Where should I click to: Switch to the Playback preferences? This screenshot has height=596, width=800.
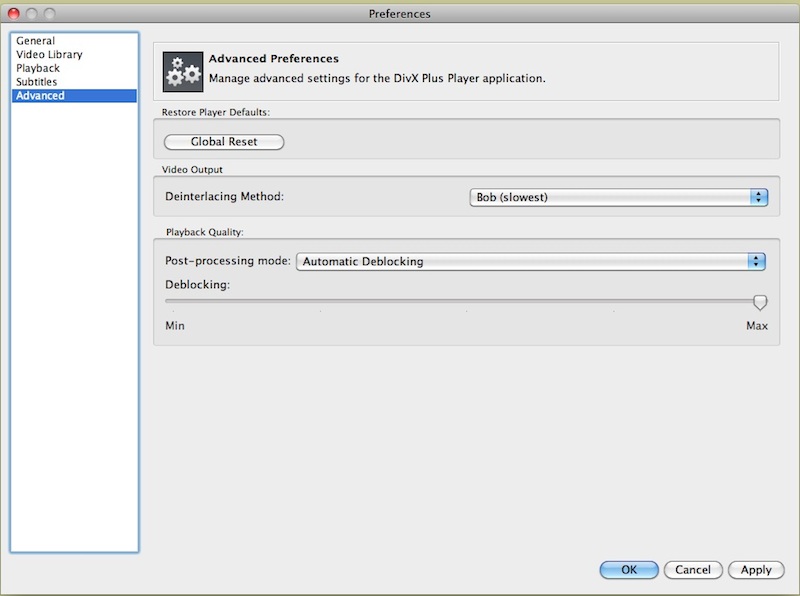pos(38,68)
